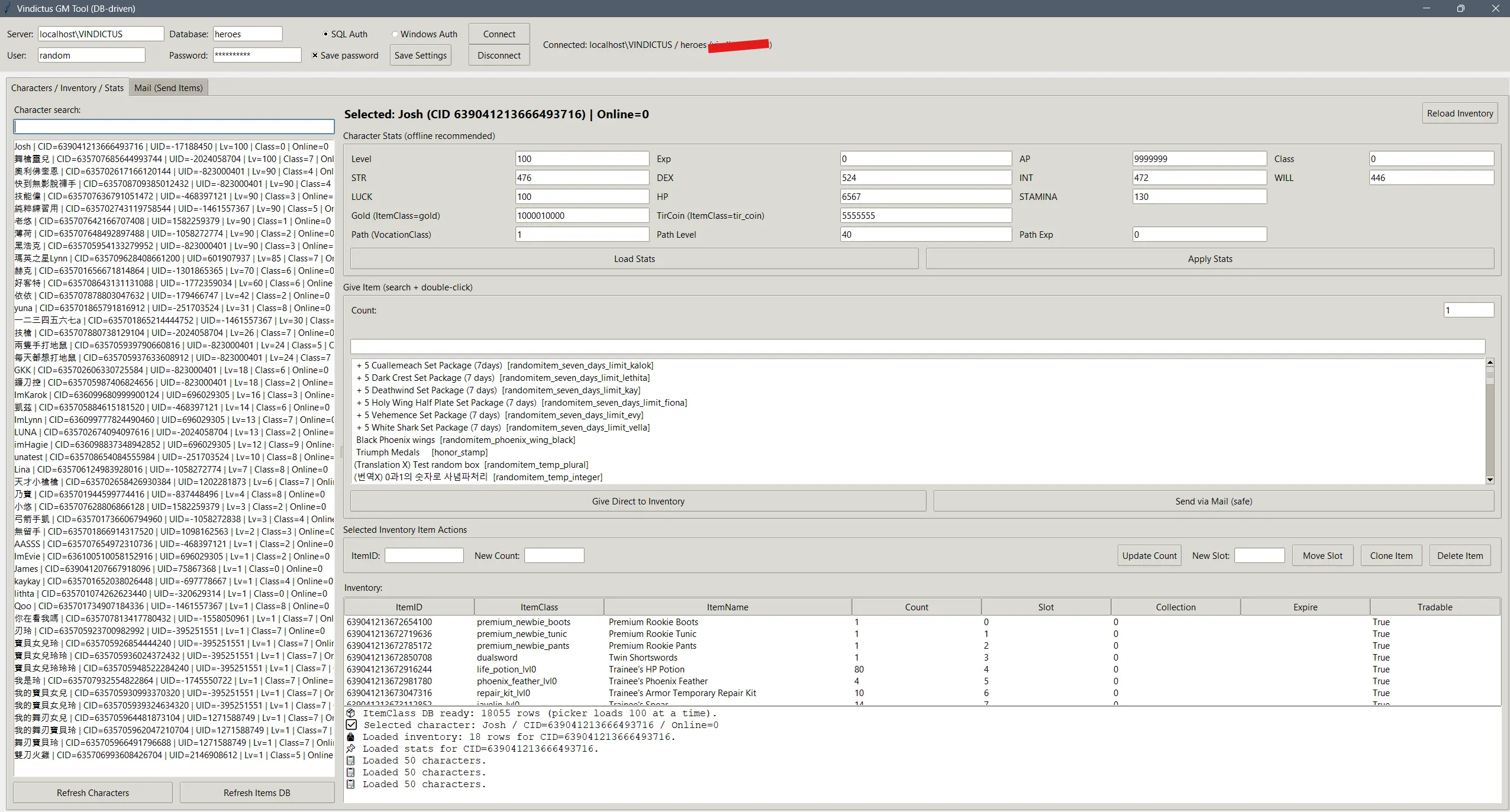Click the Load Stats button

point(634,259)
